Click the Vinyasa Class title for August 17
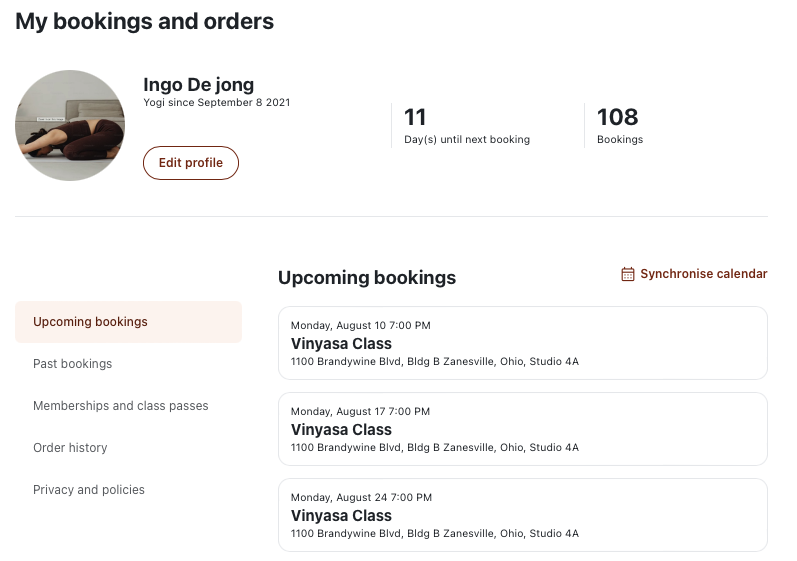 point(341,429)
